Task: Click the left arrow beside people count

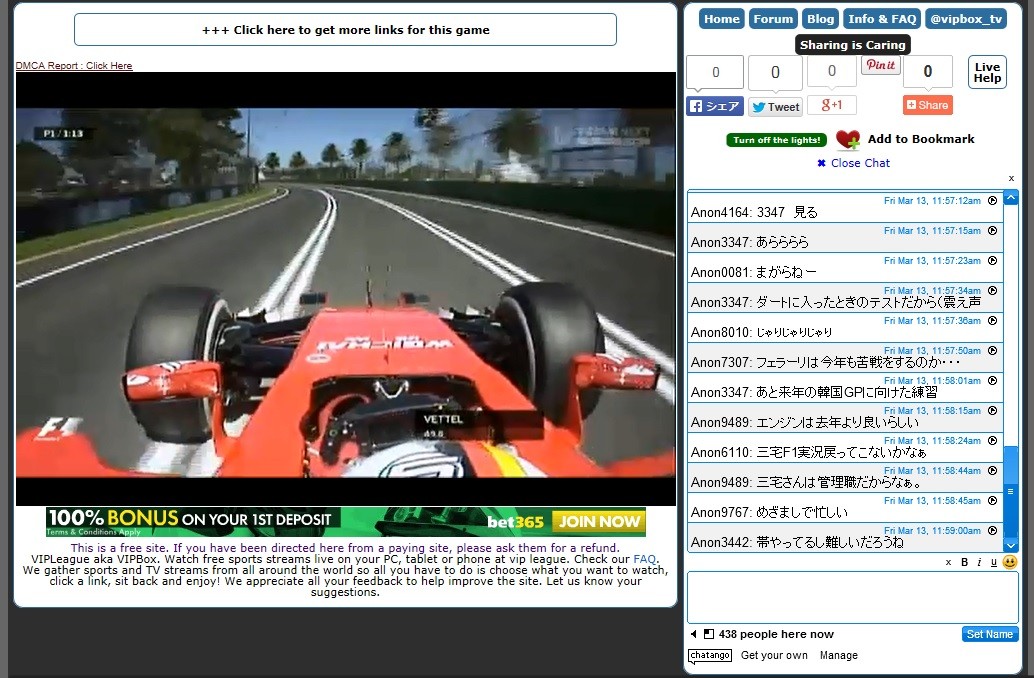Action: (x=694, y=634)
